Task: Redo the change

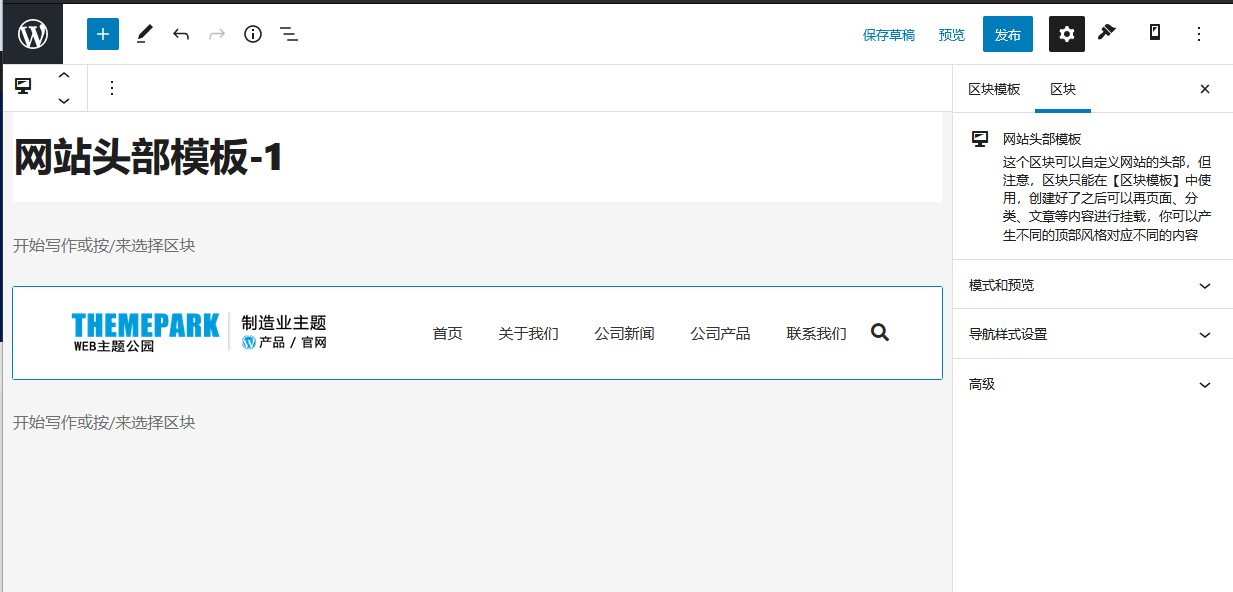Action: click(216, 33)
